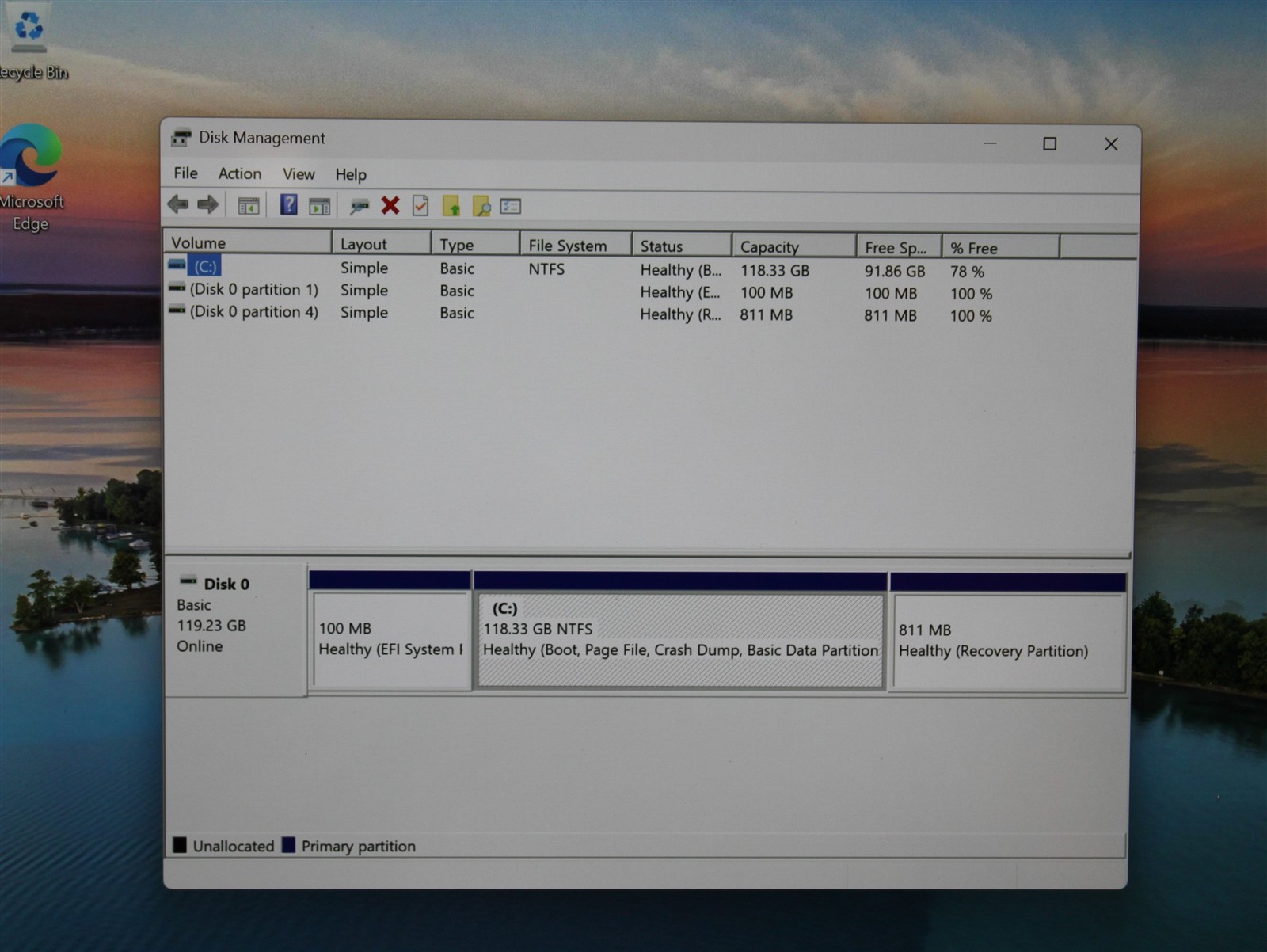Image resolution: width=1267 pixels, height=952 pixels.
Task: Select the Recycle Bin desktop icon
Action: pos(30,41)
